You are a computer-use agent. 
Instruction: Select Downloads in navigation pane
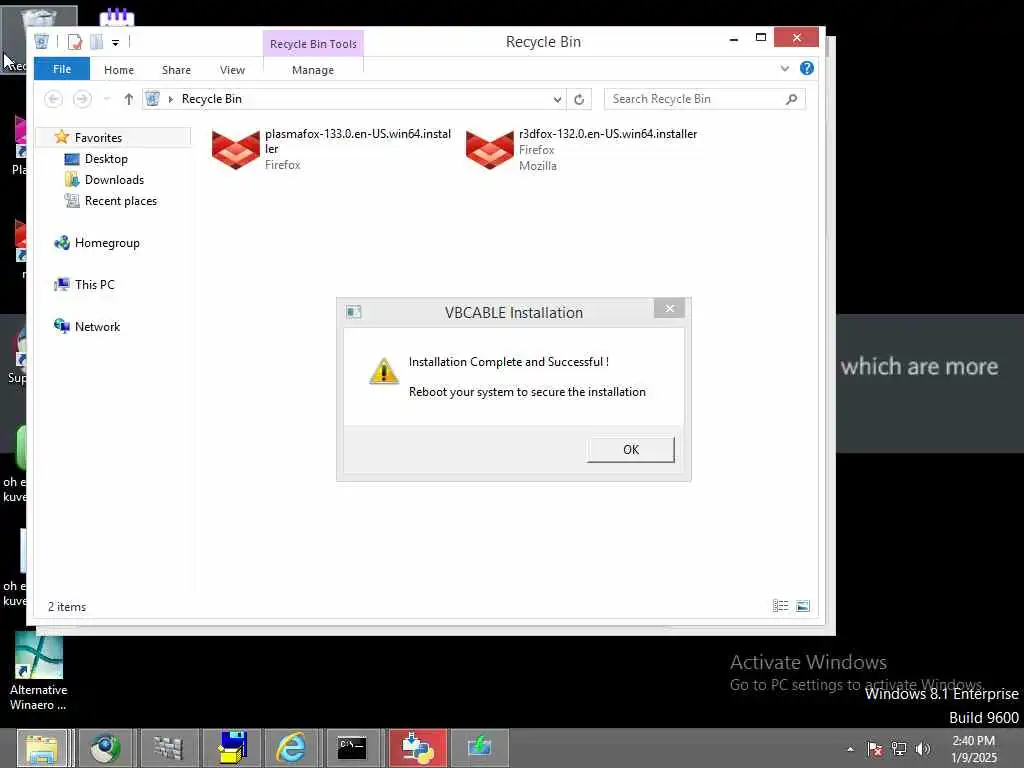click(114, 180)
